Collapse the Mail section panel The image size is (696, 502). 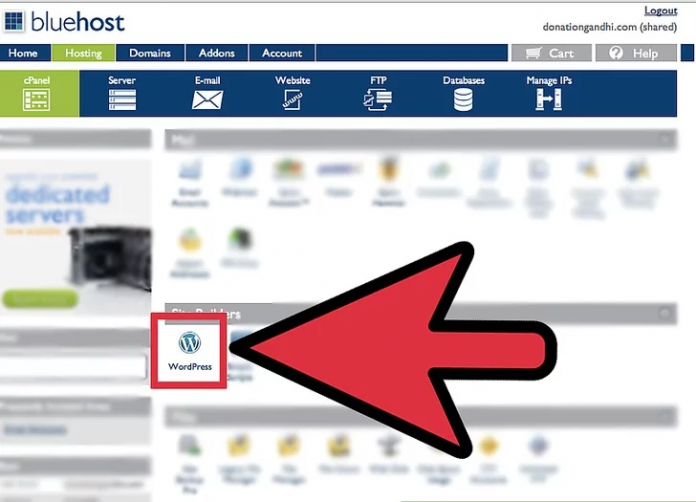[x=665, y=140]
